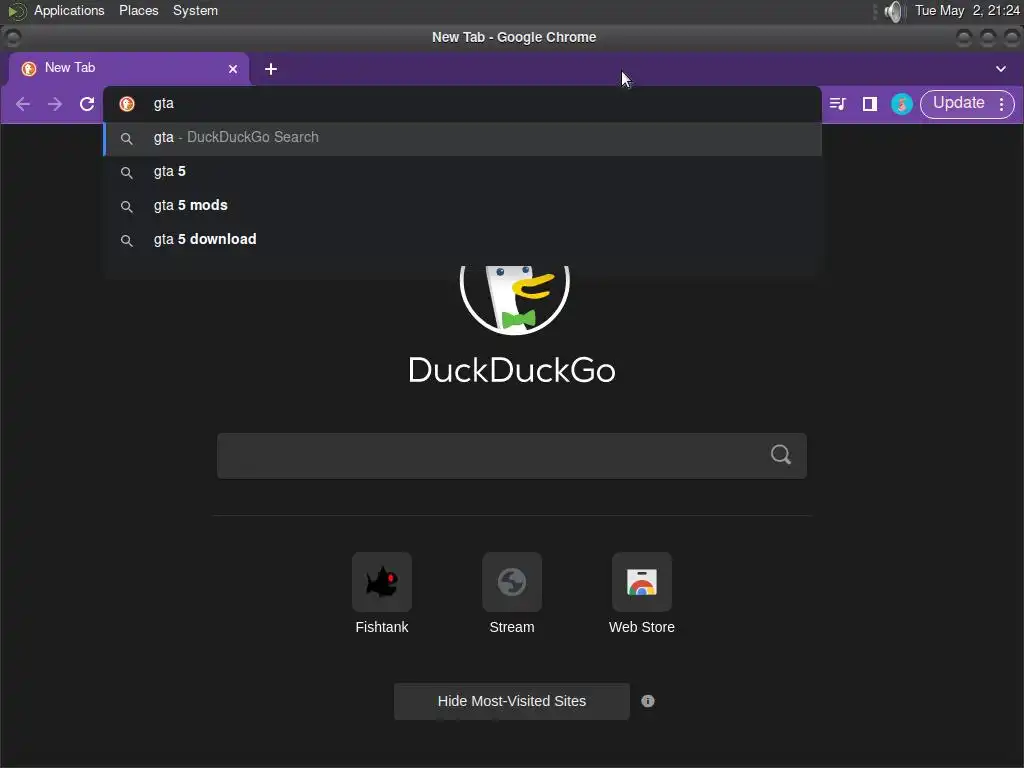Select suggestion 'gta - DuckDuckGo Search'

462,138
